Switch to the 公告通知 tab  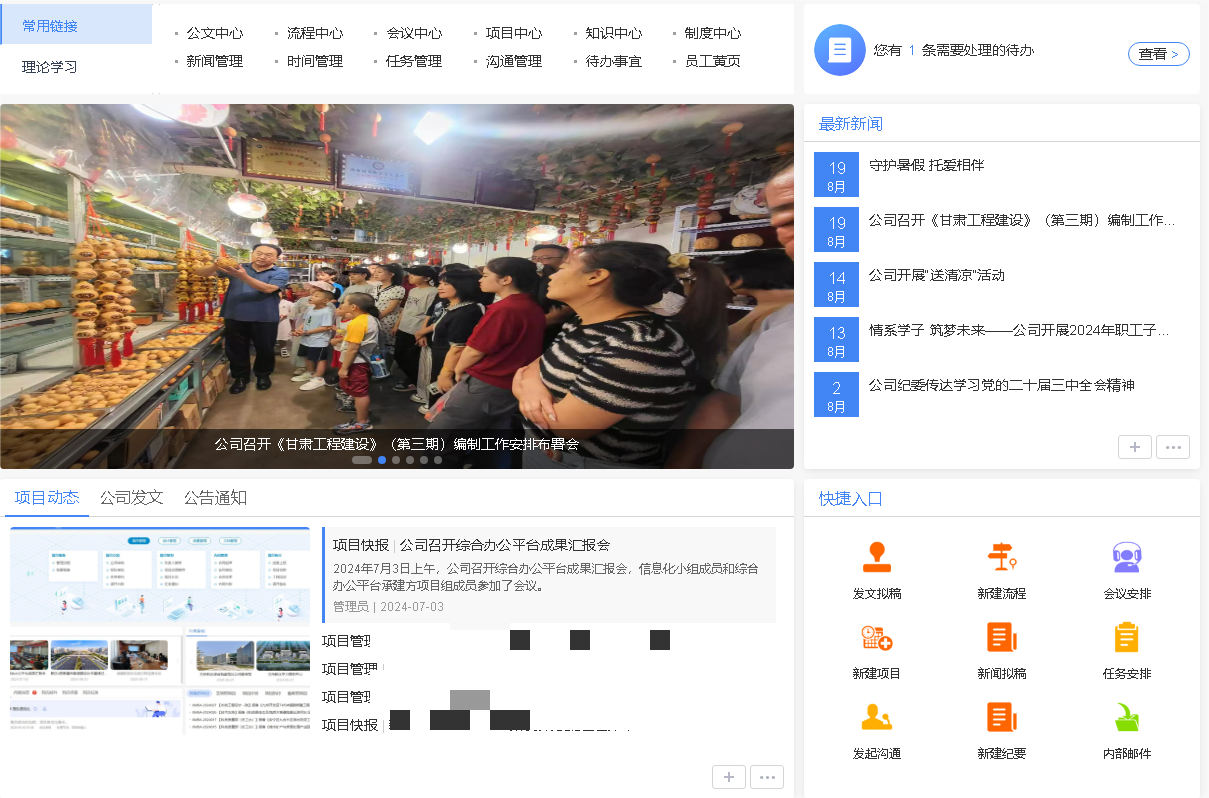pos(215,497)
